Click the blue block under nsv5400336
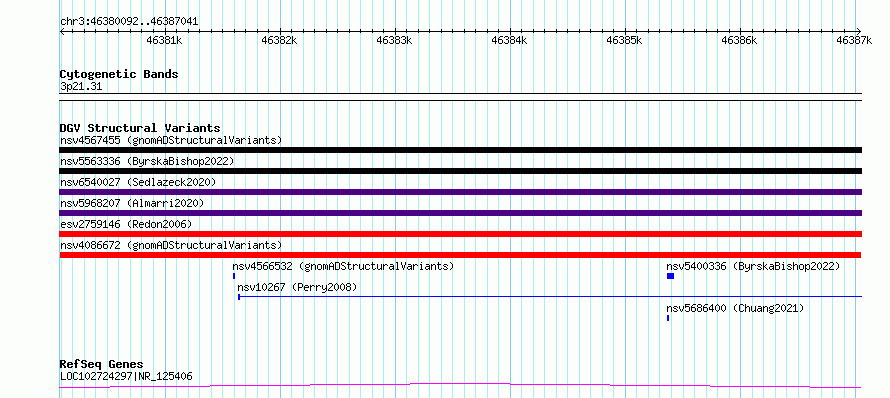This screenshot has height=398, width=890. [x=670, y=276]
